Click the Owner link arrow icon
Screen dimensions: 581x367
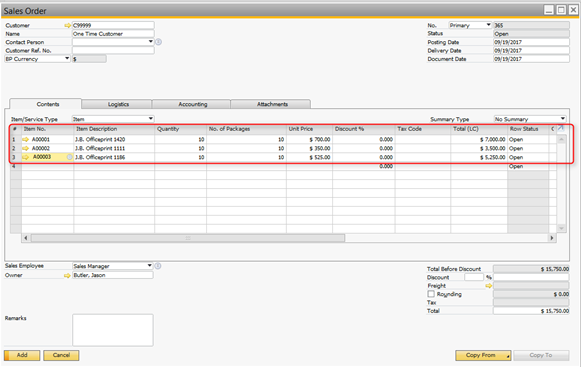[x=67, y=276]
